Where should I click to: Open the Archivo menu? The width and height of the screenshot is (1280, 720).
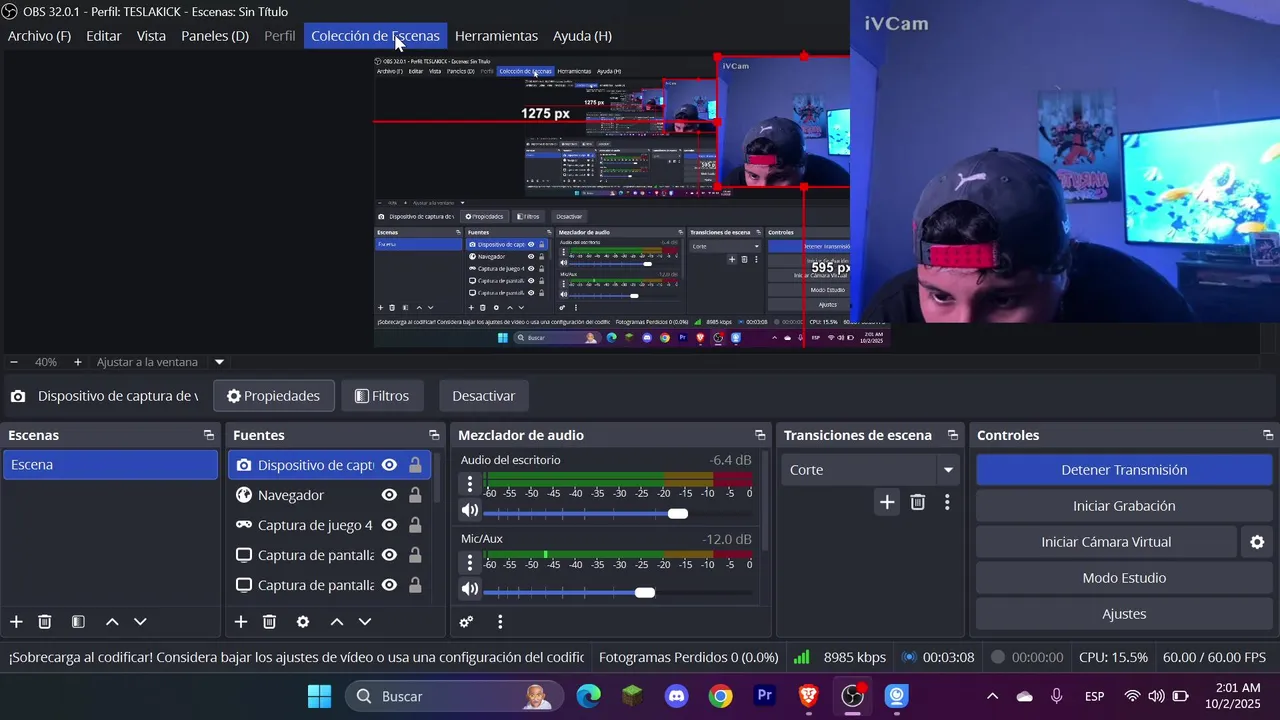[39, 36]
